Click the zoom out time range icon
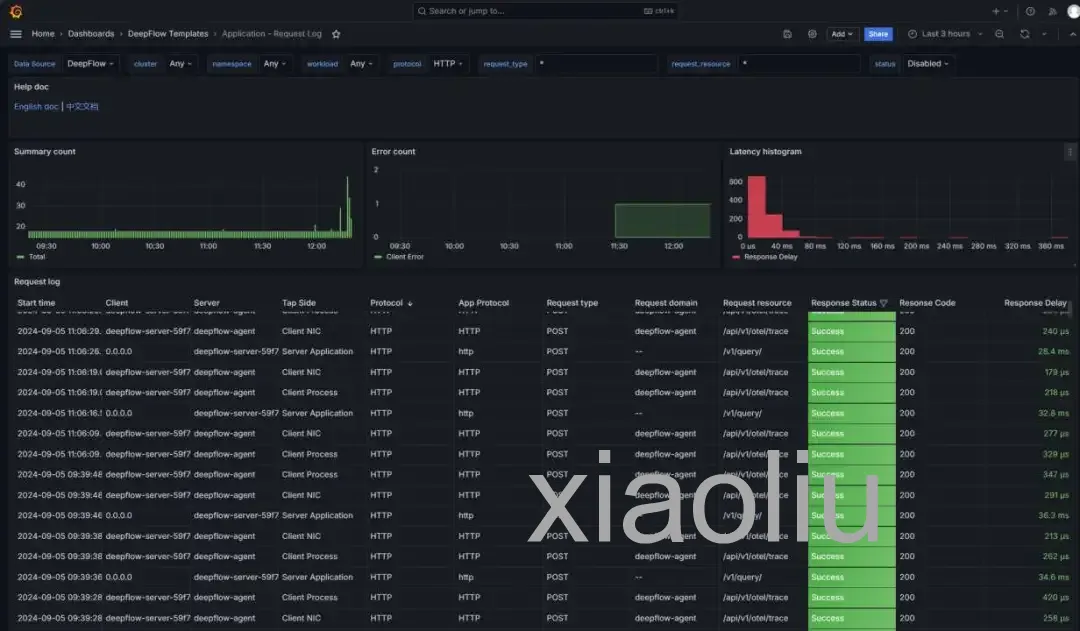 (999, 34)
